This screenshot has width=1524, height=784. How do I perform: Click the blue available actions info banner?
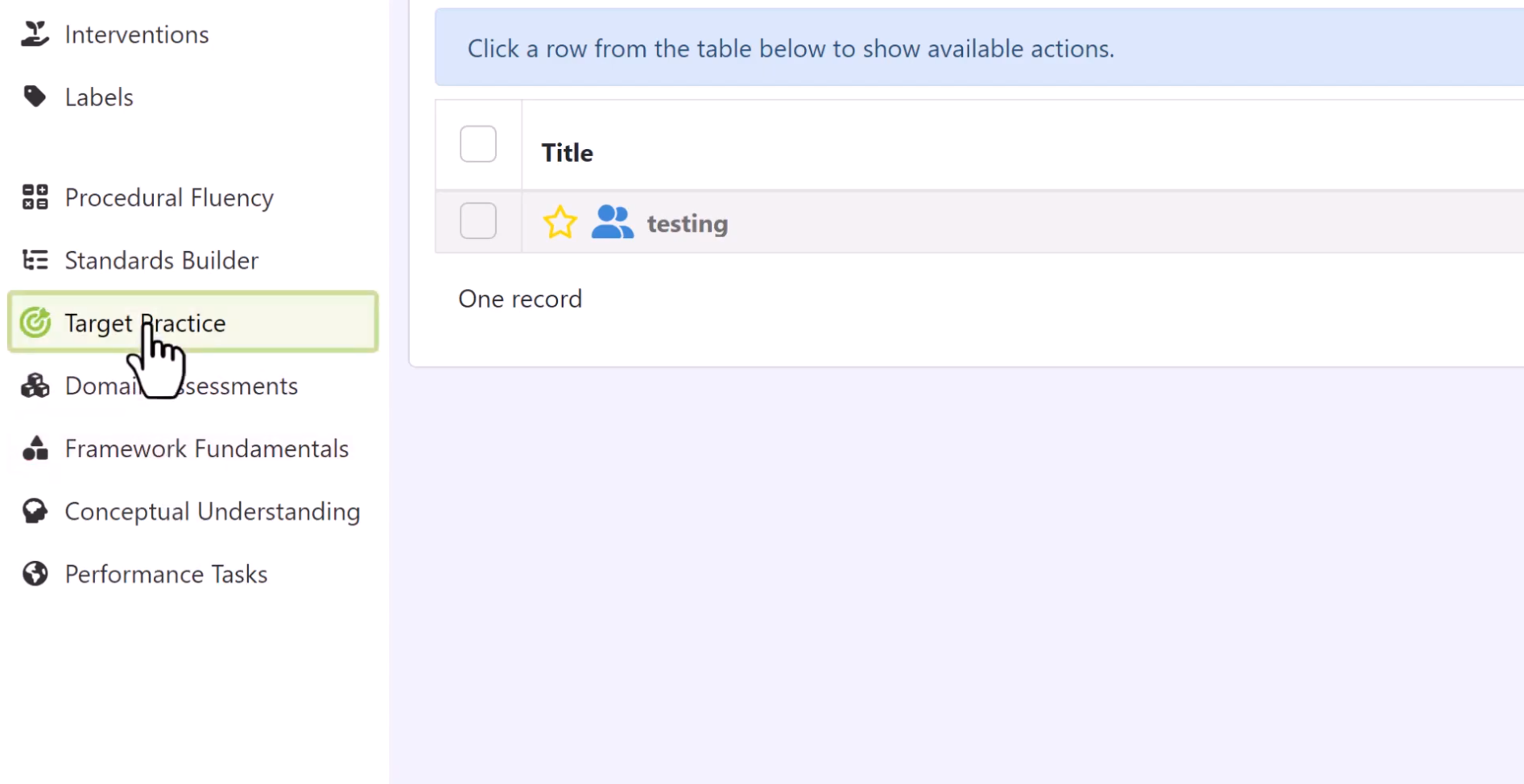point(979,47)
